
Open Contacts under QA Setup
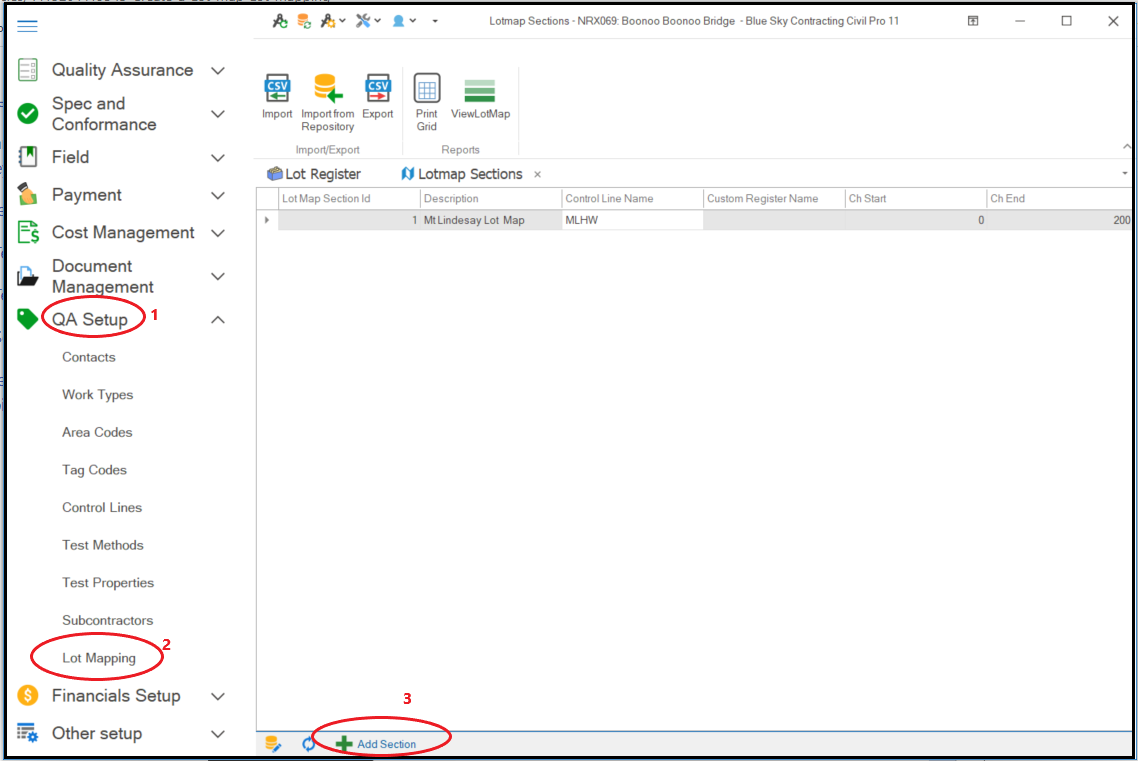coord(89,357)
